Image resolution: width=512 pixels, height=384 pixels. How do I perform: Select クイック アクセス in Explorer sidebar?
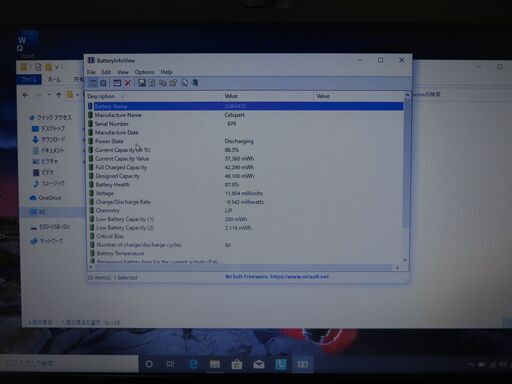tap(50, 117)
